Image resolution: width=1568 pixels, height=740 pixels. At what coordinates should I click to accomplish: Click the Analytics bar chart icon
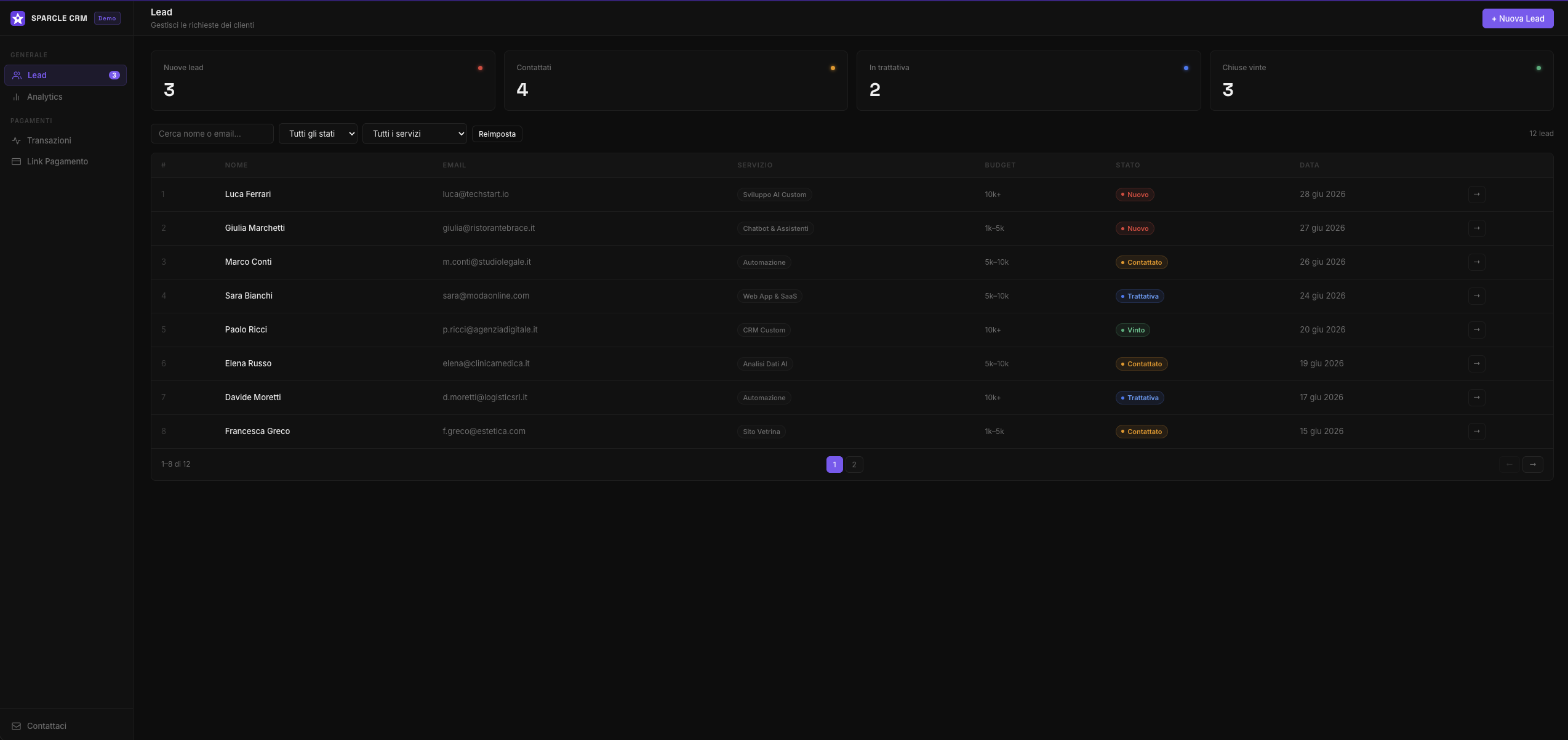[x=17, y=97]
